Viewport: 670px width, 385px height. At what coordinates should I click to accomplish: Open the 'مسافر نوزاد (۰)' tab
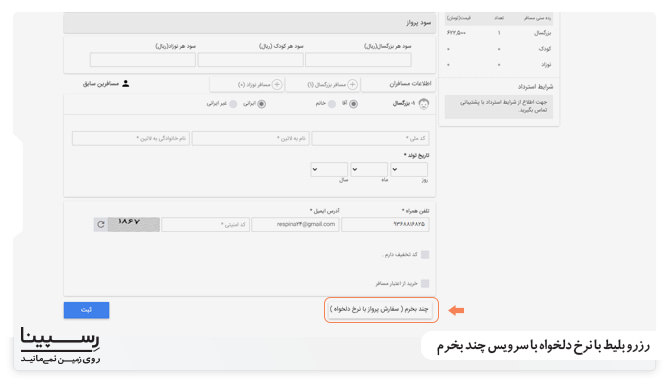click(247, 84)
